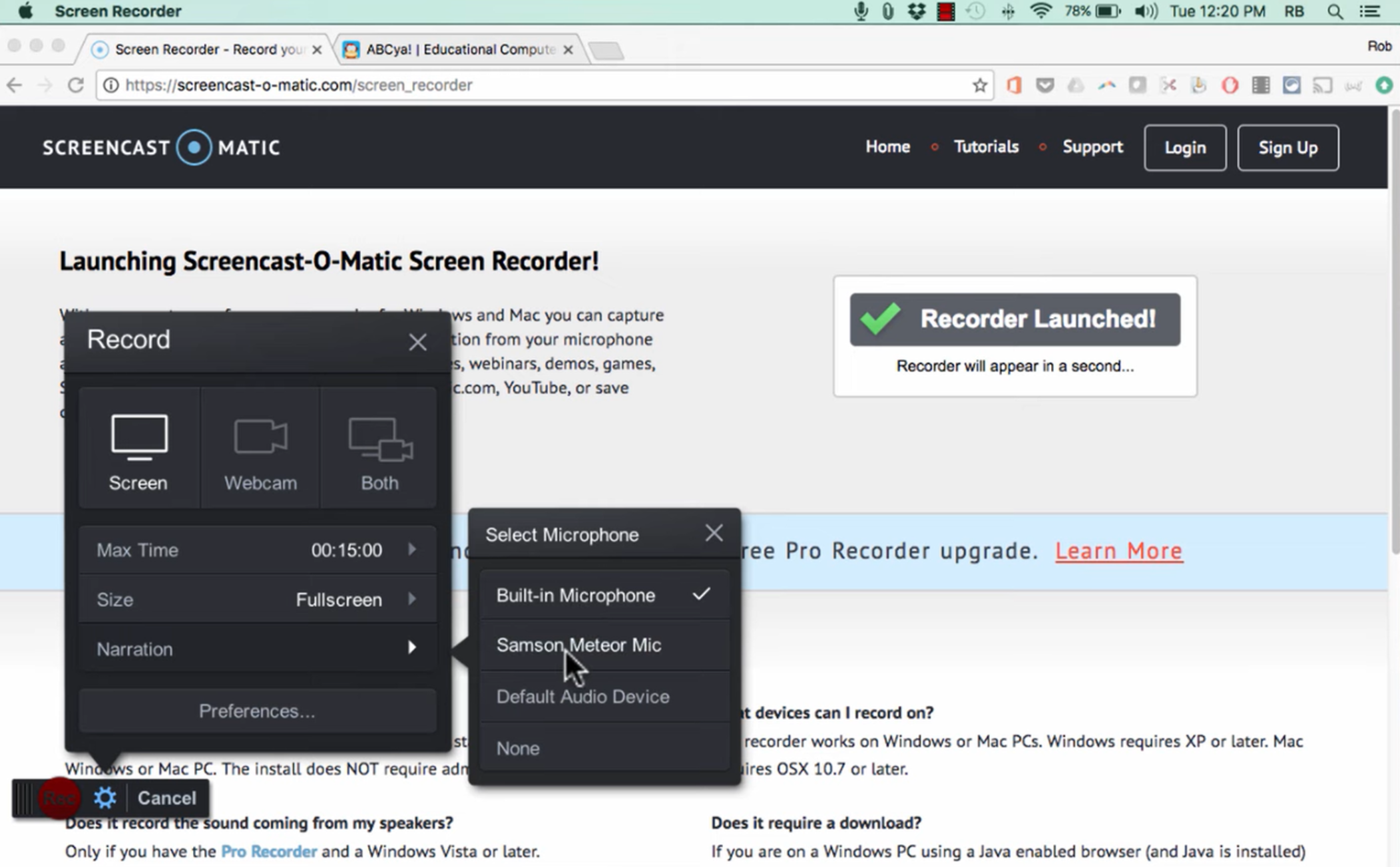Click the Sign Up button
1400x867 pixels.
tap(1287, 147)
